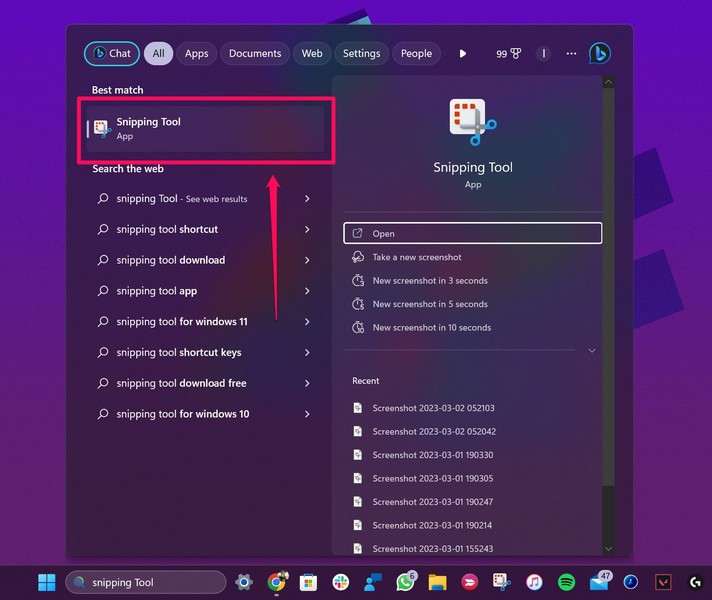Image resolution: width=712 pixels, height=600 pixels.
Task: Switch to the Web filter tab
Action: [x=312, y=54]
